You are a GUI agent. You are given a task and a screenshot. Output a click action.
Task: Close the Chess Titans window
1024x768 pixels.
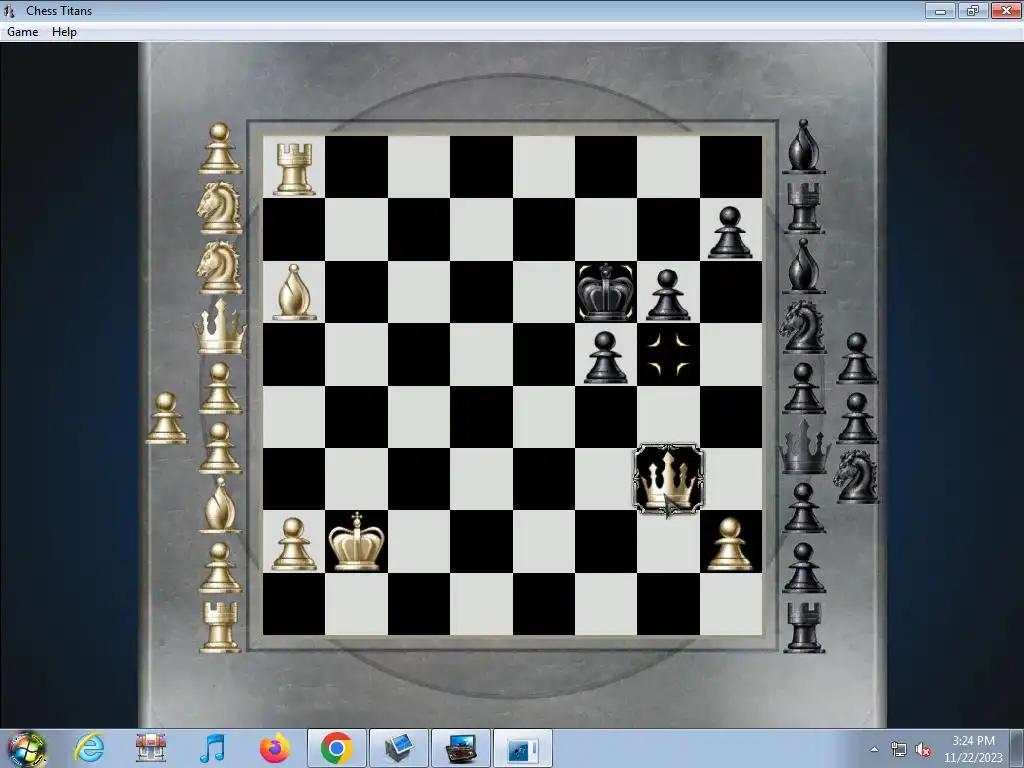point(1006,10)
